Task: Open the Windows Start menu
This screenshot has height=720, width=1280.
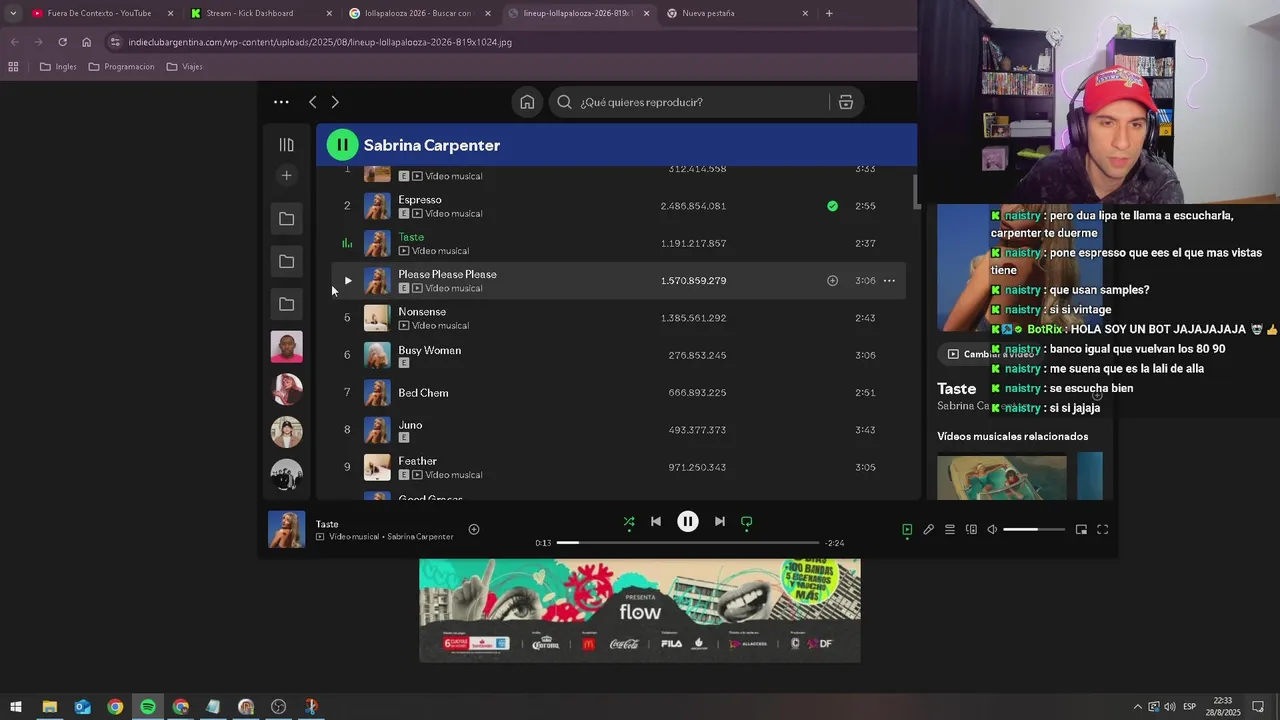Action: [x=16, y=707]
